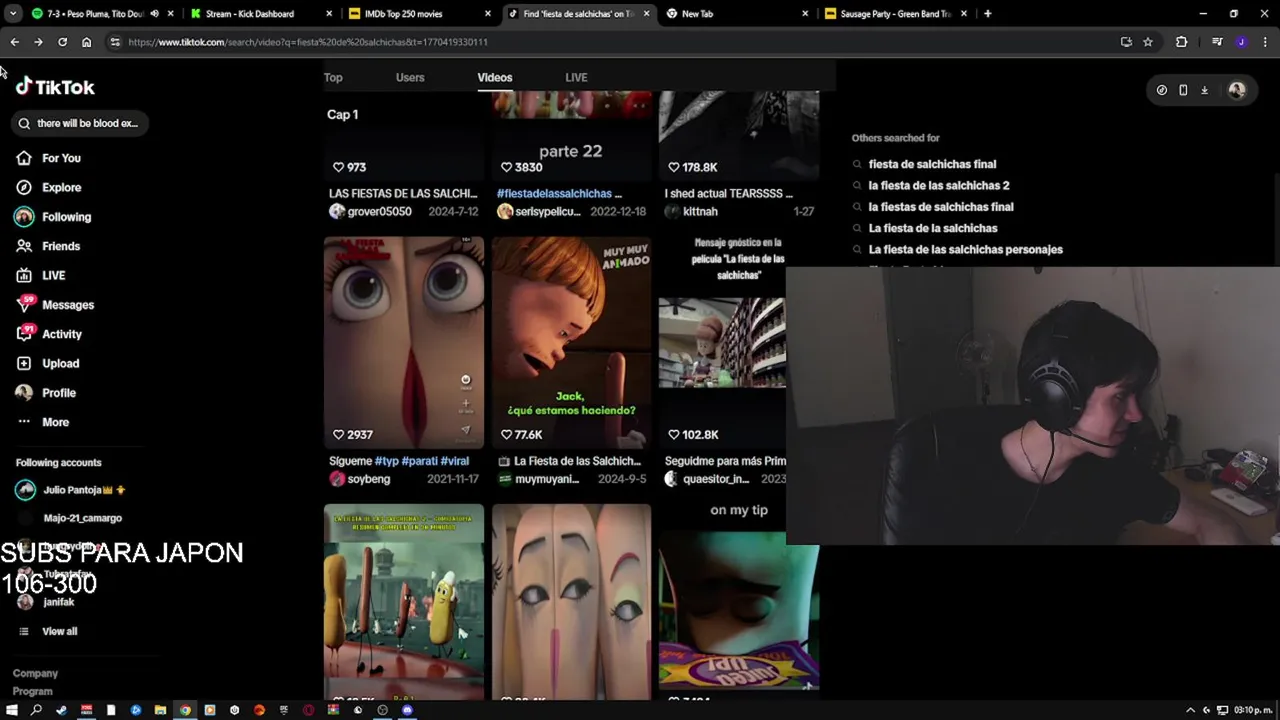Open the media control playlist icon
This screenshot has width=1280, height=720.
click(x=1217, y=42)
